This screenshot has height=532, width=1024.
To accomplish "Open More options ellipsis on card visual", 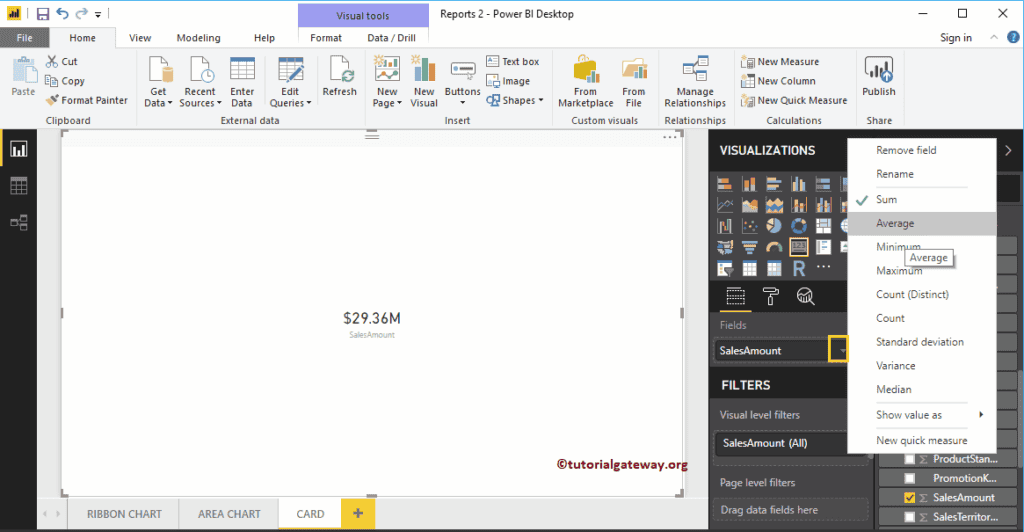I will pyautogui.click(x=669, y=138).
